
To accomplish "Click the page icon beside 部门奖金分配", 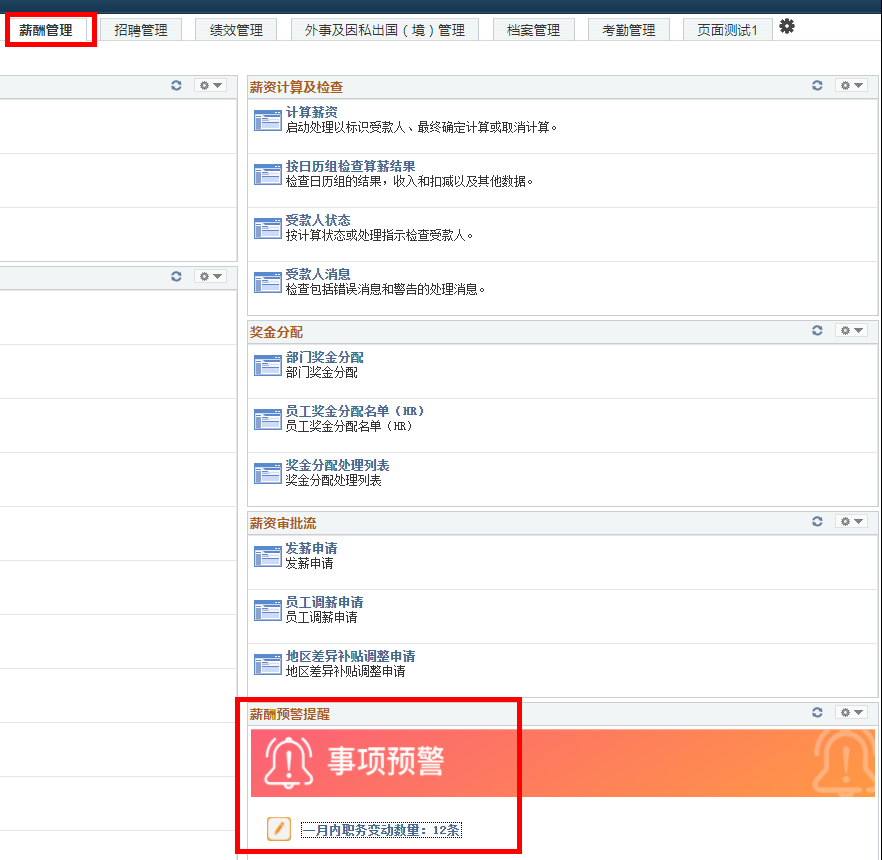I will coord(268,366).
